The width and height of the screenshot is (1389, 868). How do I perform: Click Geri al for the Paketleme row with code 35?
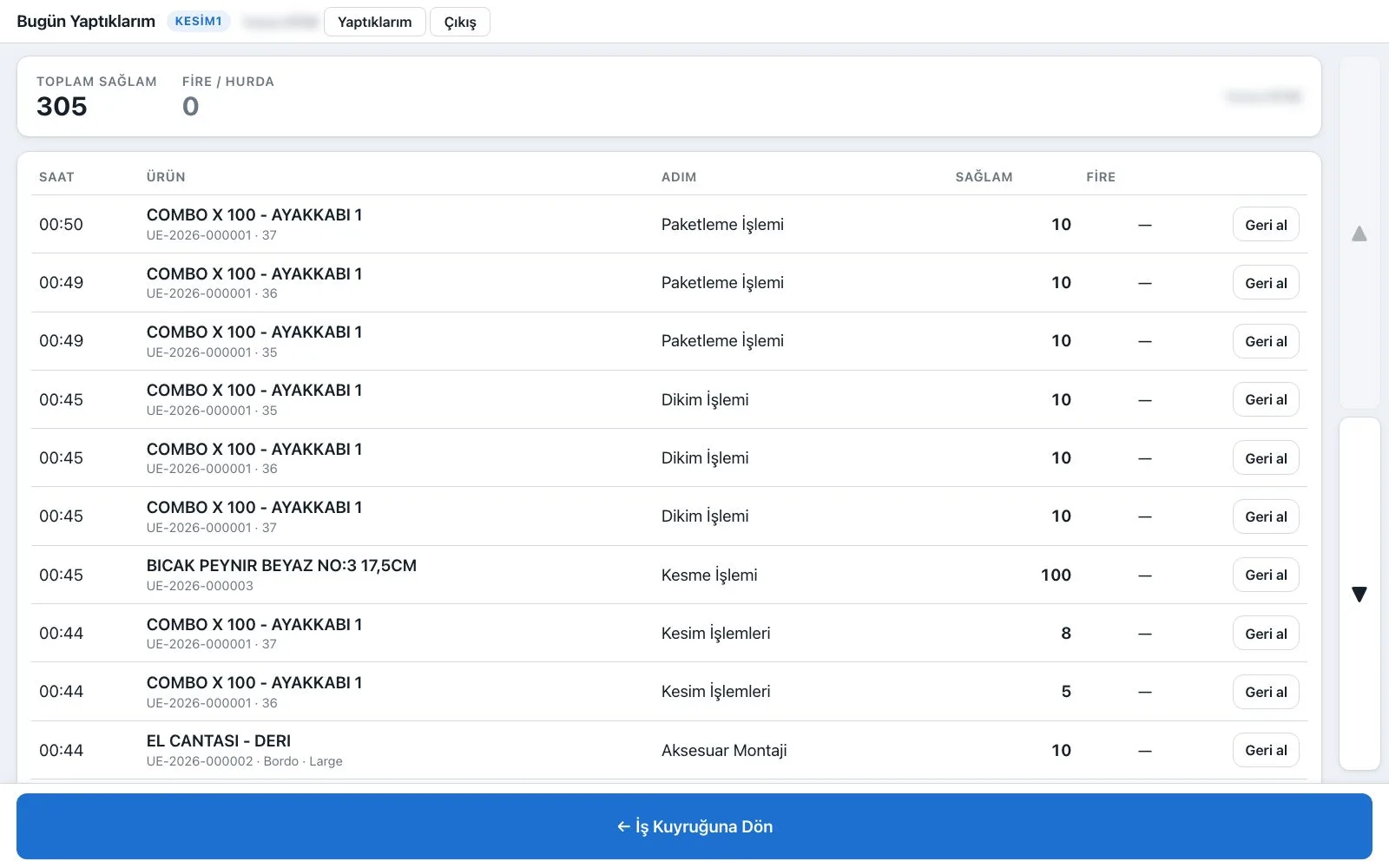[x=1266, y=341]
